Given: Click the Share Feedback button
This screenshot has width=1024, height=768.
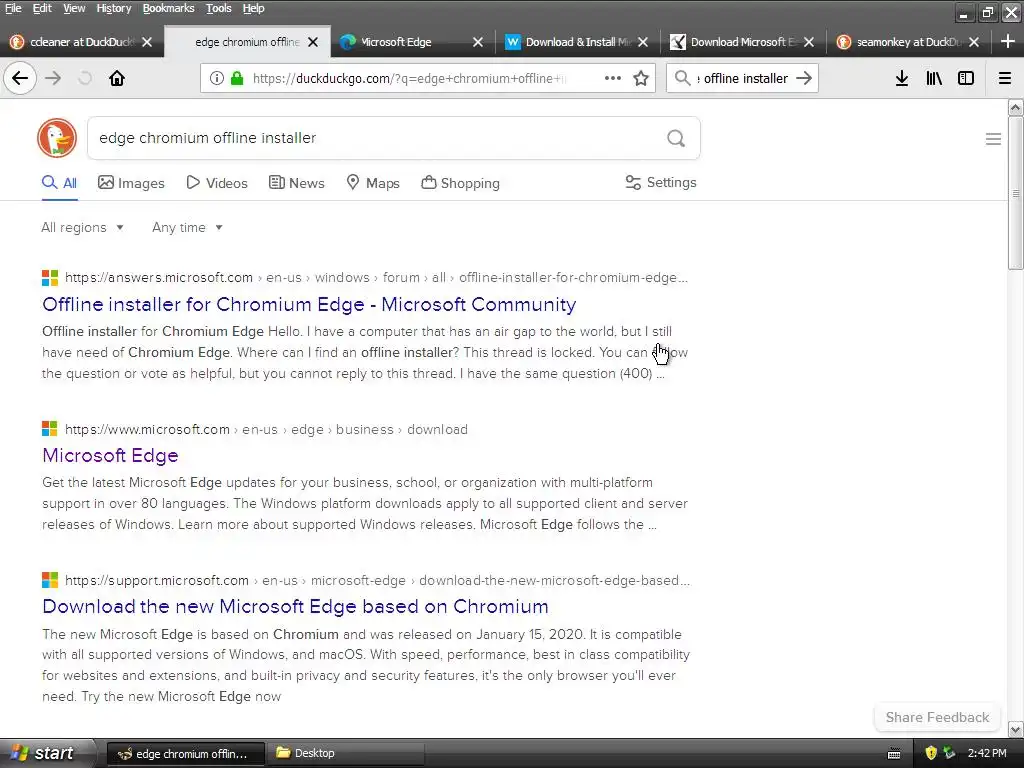Looking at the screenshot, I should [937, 717].
